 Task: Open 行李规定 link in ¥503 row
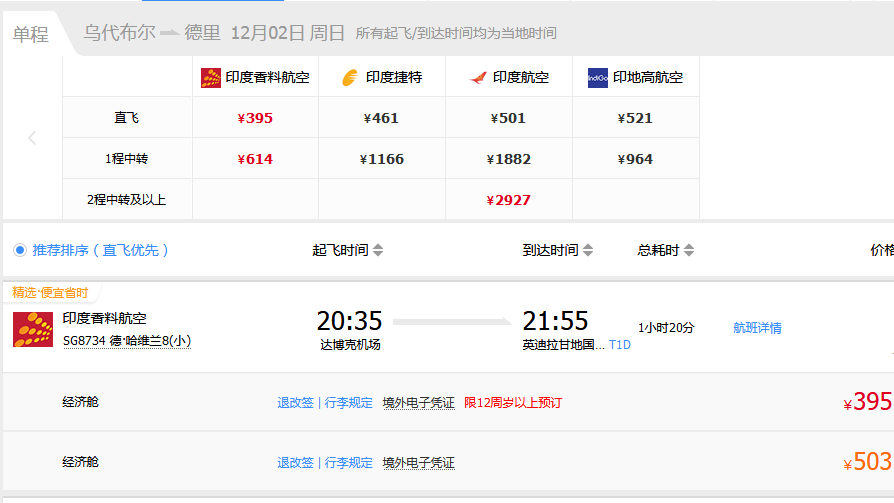coord(348,463)
